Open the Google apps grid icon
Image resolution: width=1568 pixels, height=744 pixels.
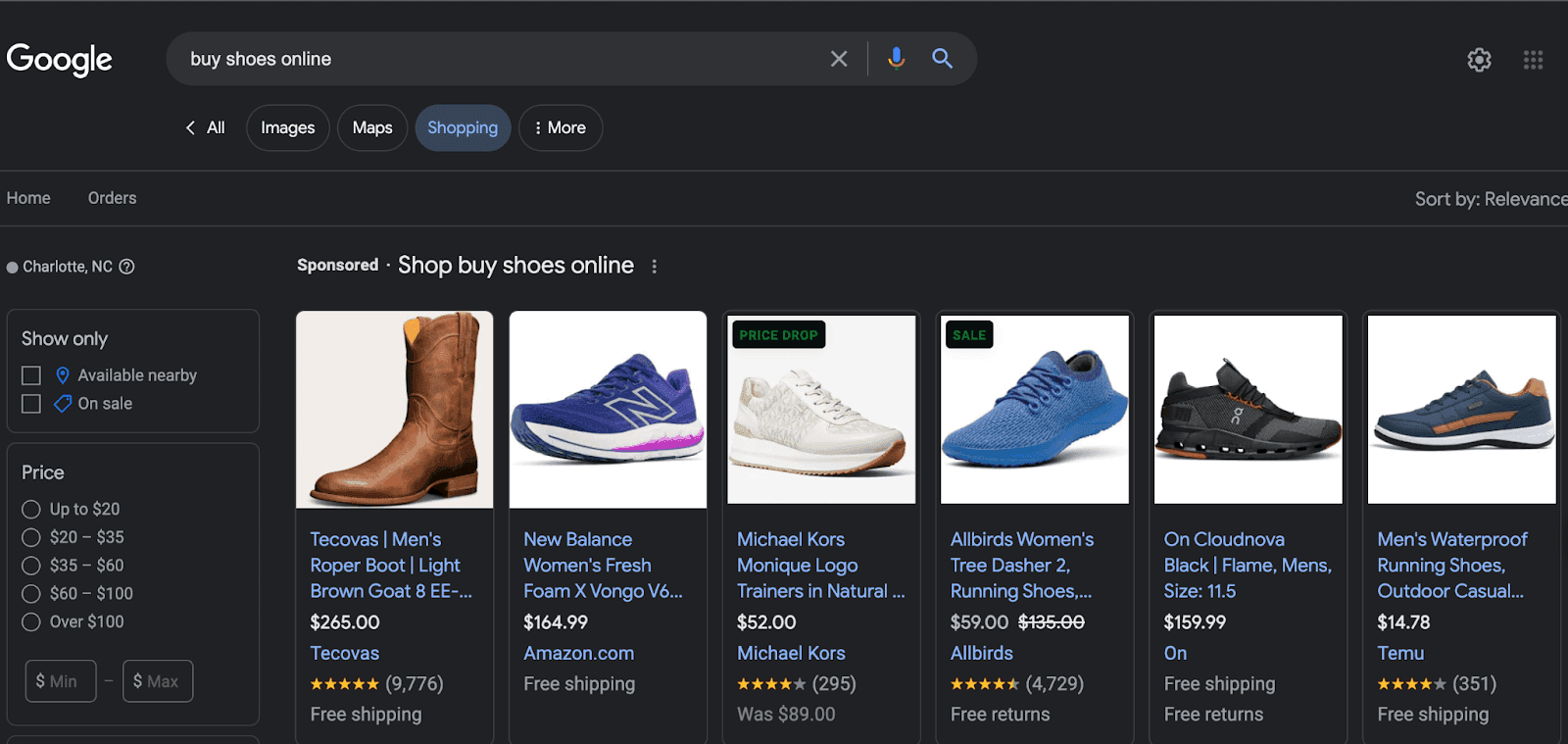(1534, 60)
